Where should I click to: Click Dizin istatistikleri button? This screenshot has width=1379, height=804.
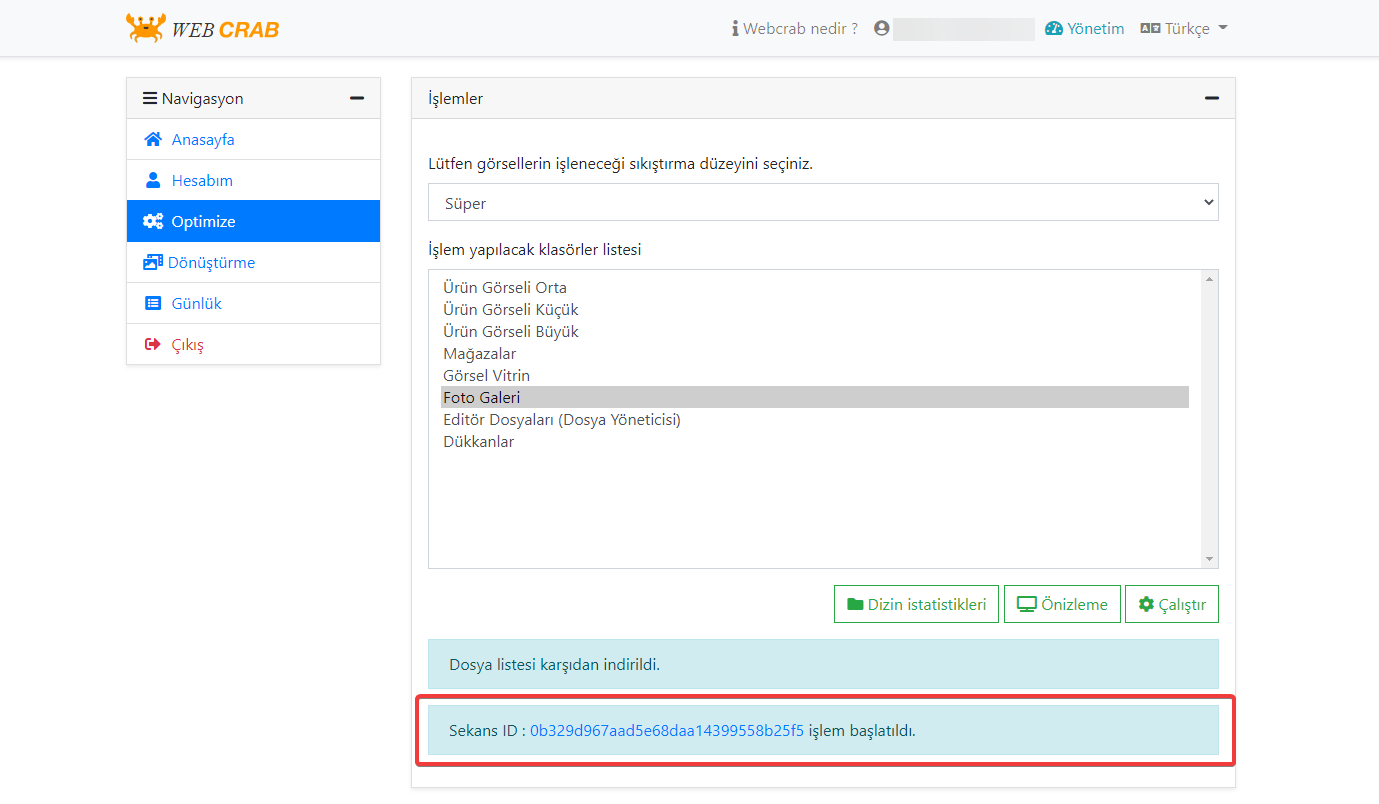click(x=916, y=604)
